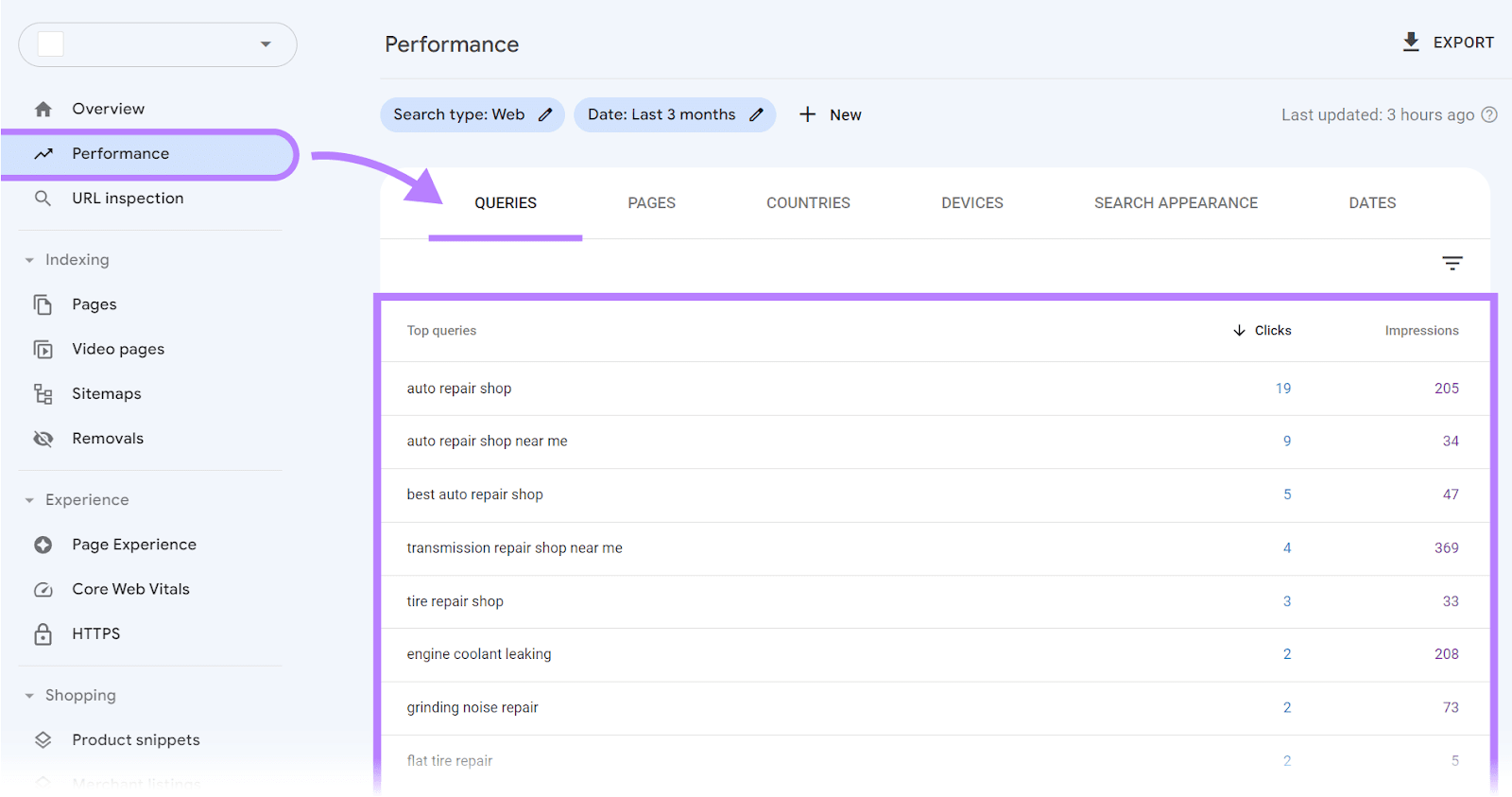Switch to the Pages tab
1512x797 pixels.
(651, 203)
